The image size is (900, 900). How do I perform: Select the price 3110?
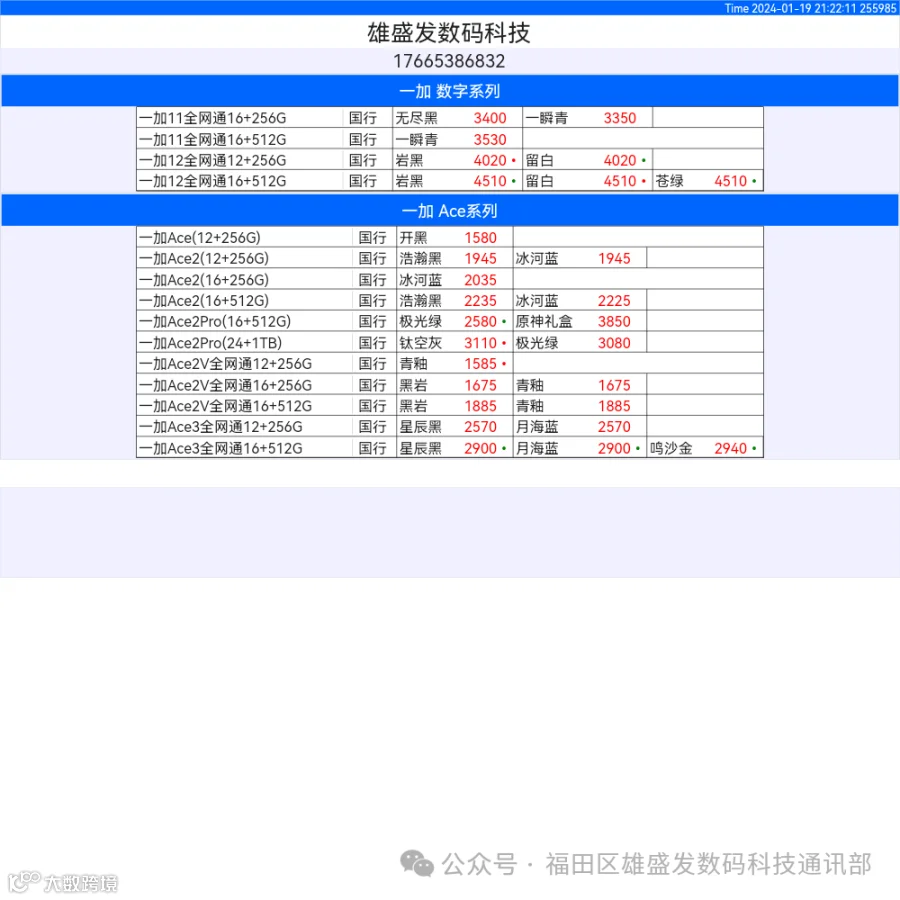[x=480, y=343]
